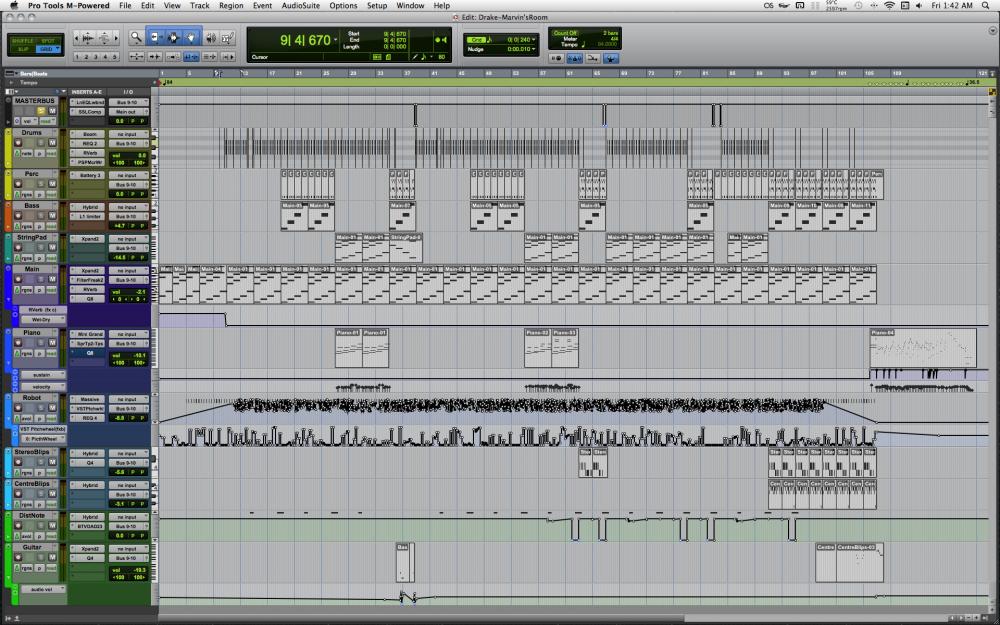Image resolution: width=1000 pixels, height=625 pixels.
Task: Select the Scrubber speaker tool
Action: [x=208, y=38]
